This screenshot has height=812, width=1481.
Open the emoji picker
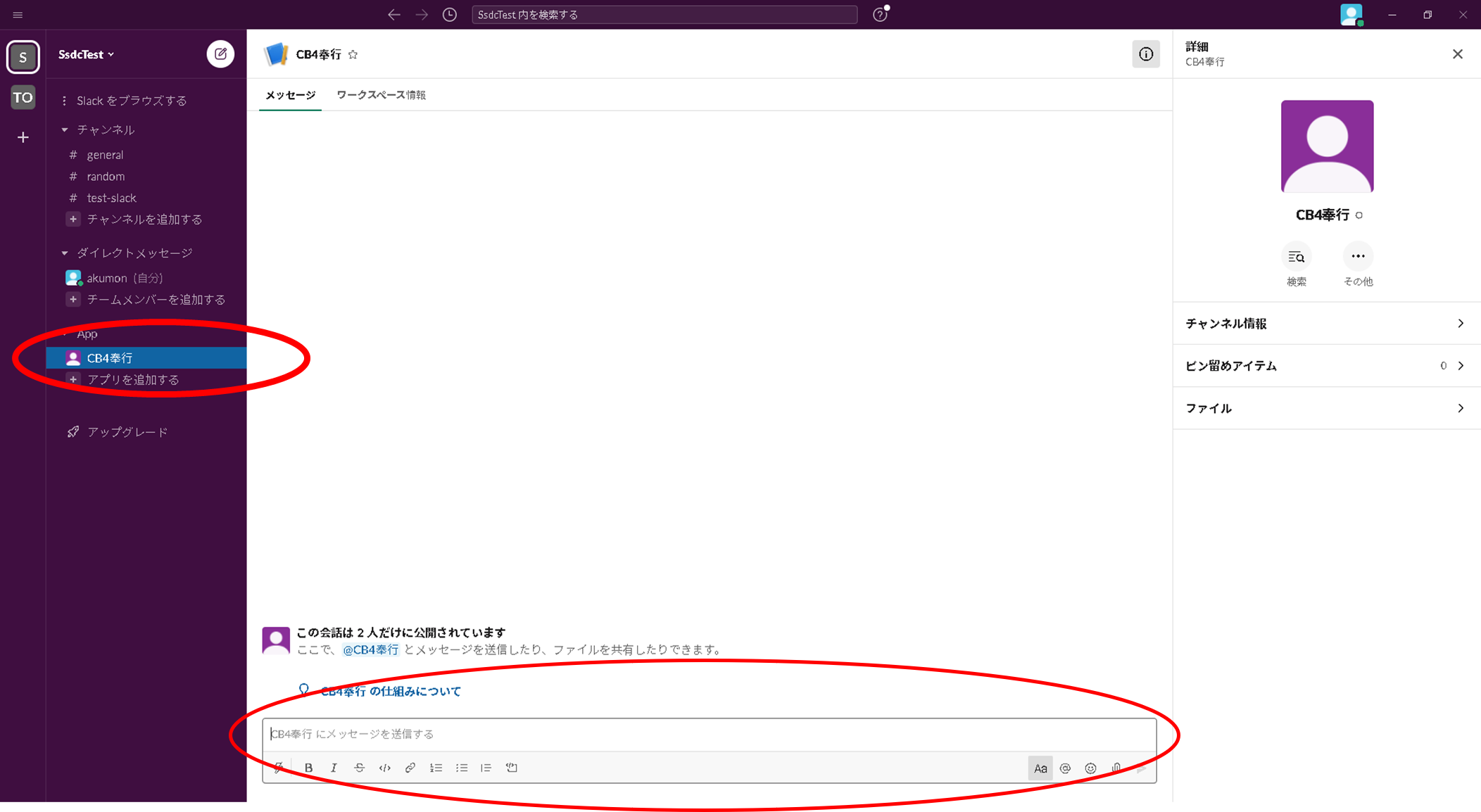[x=1090, y=768]
